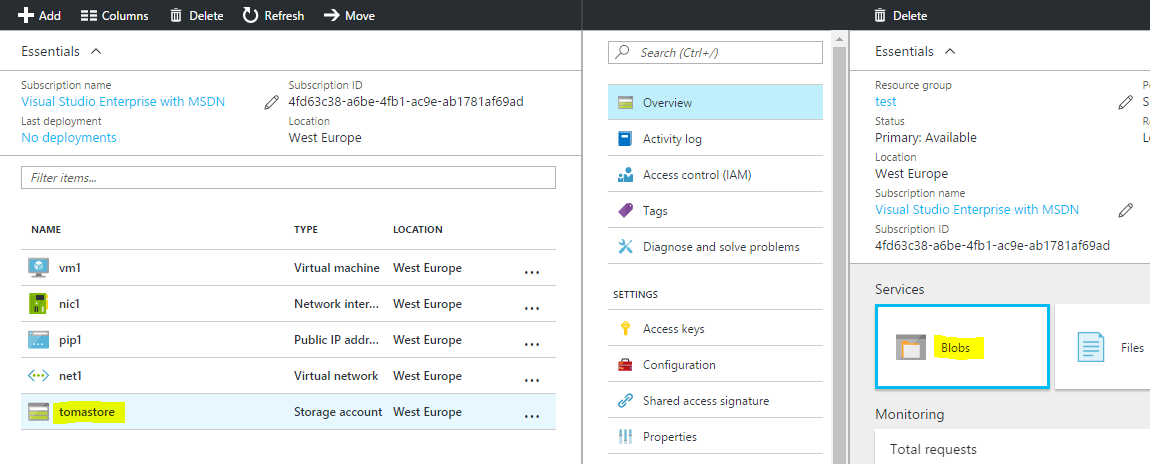This screenshot has width=1150, height=464.
Task: Open Shared access signature
Action: point(715,400)
